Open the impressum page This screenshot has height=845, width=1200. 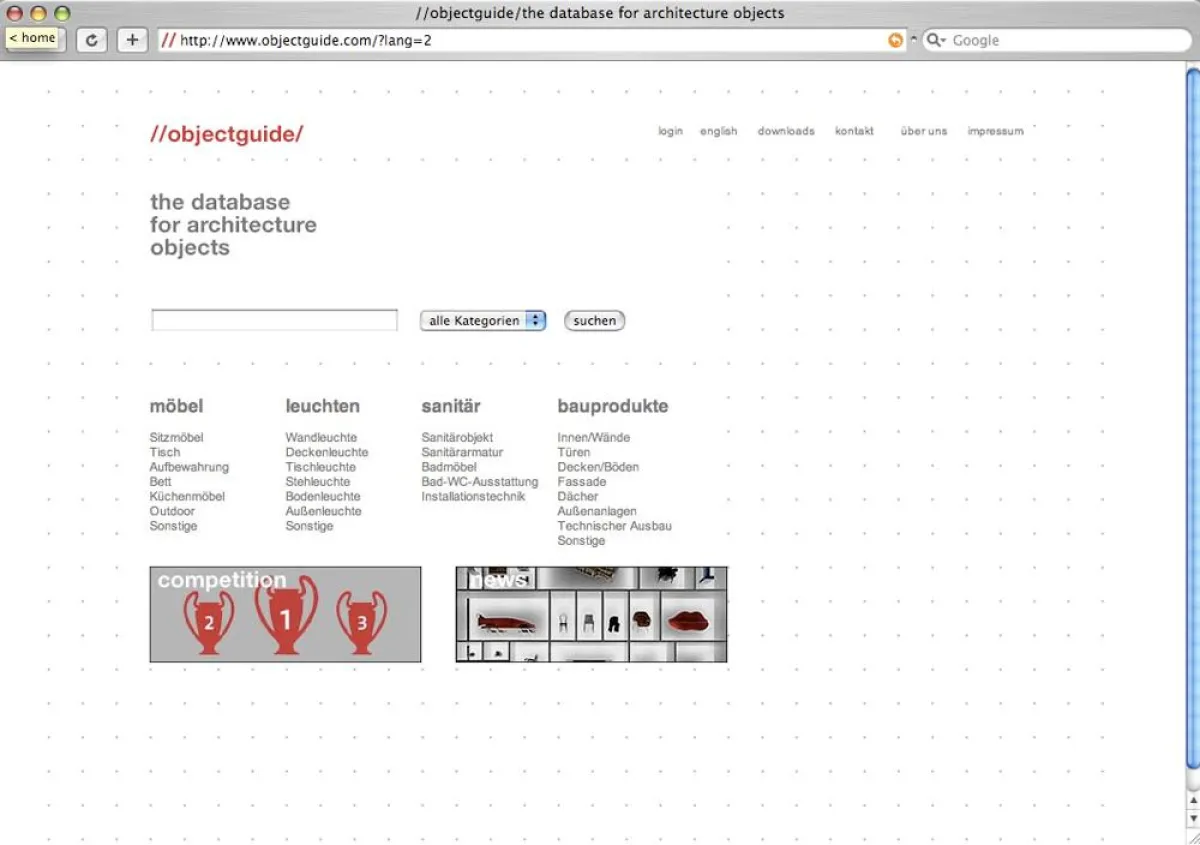click(995, 131)
